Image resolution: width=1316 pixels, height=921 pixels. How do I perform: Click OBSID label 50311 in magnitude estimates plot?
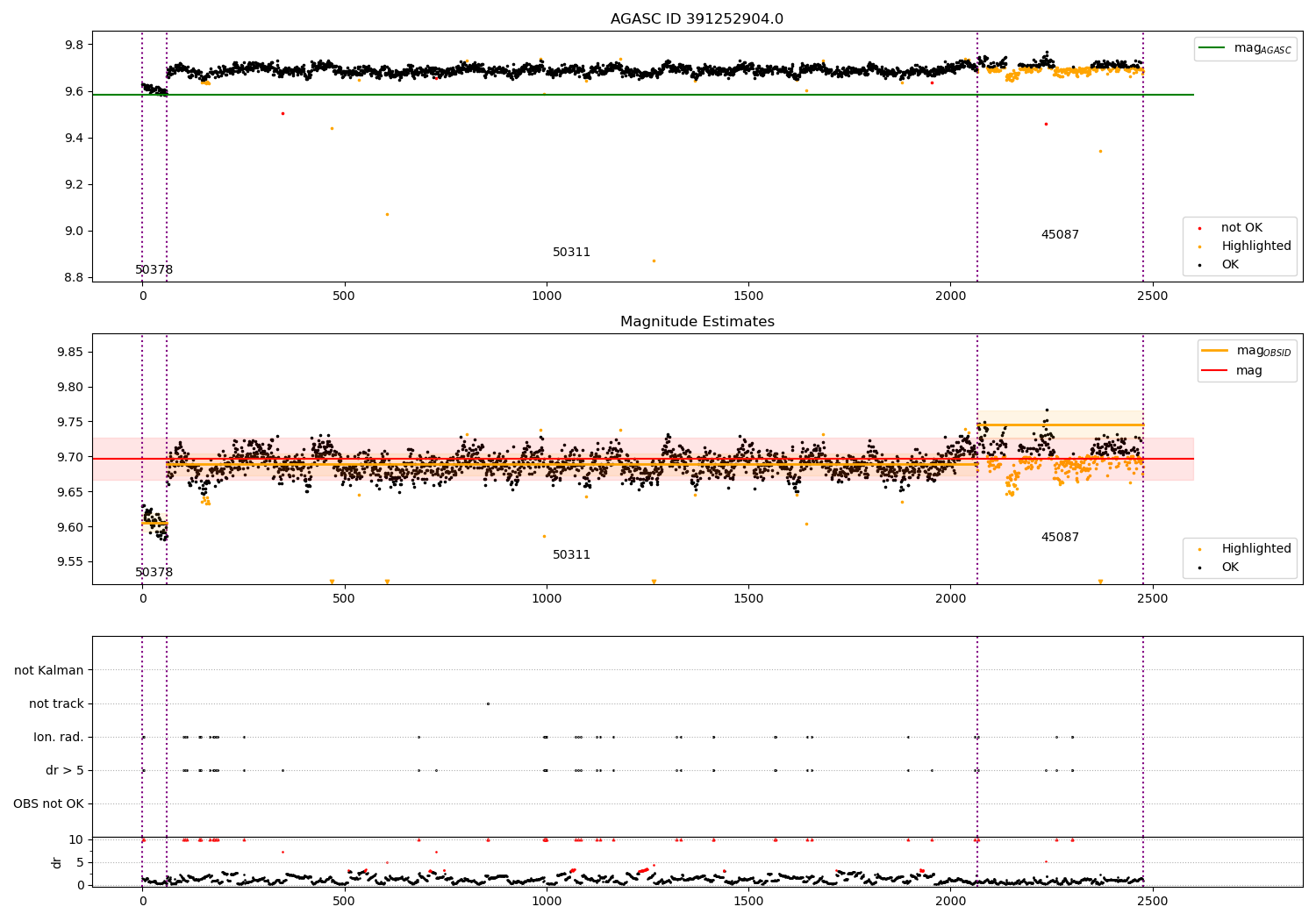pos(571,554)
